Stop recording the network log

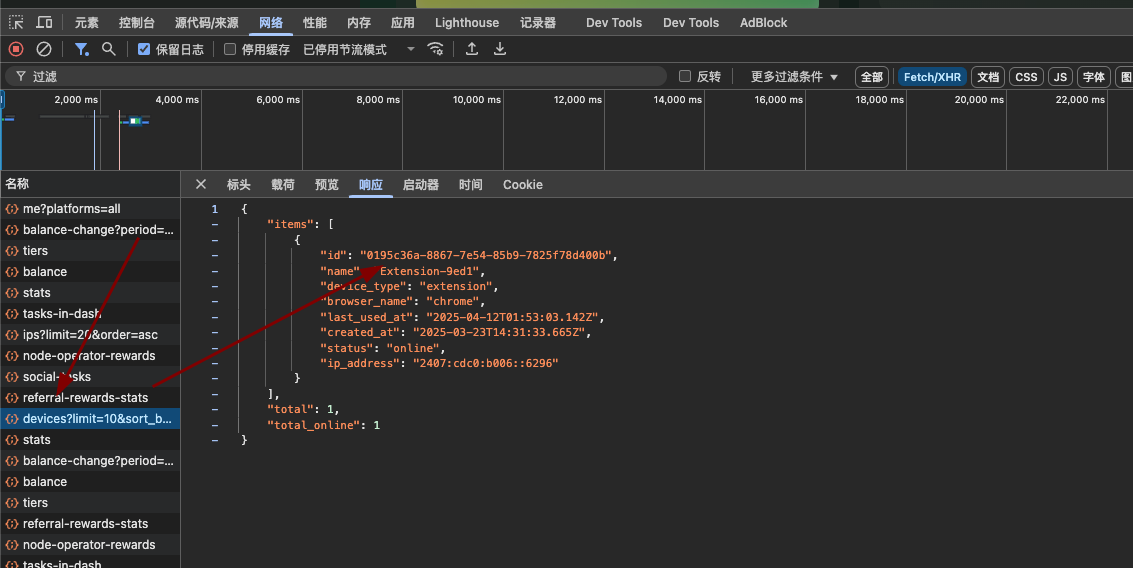pyautogui.click(x=16, y=49)
